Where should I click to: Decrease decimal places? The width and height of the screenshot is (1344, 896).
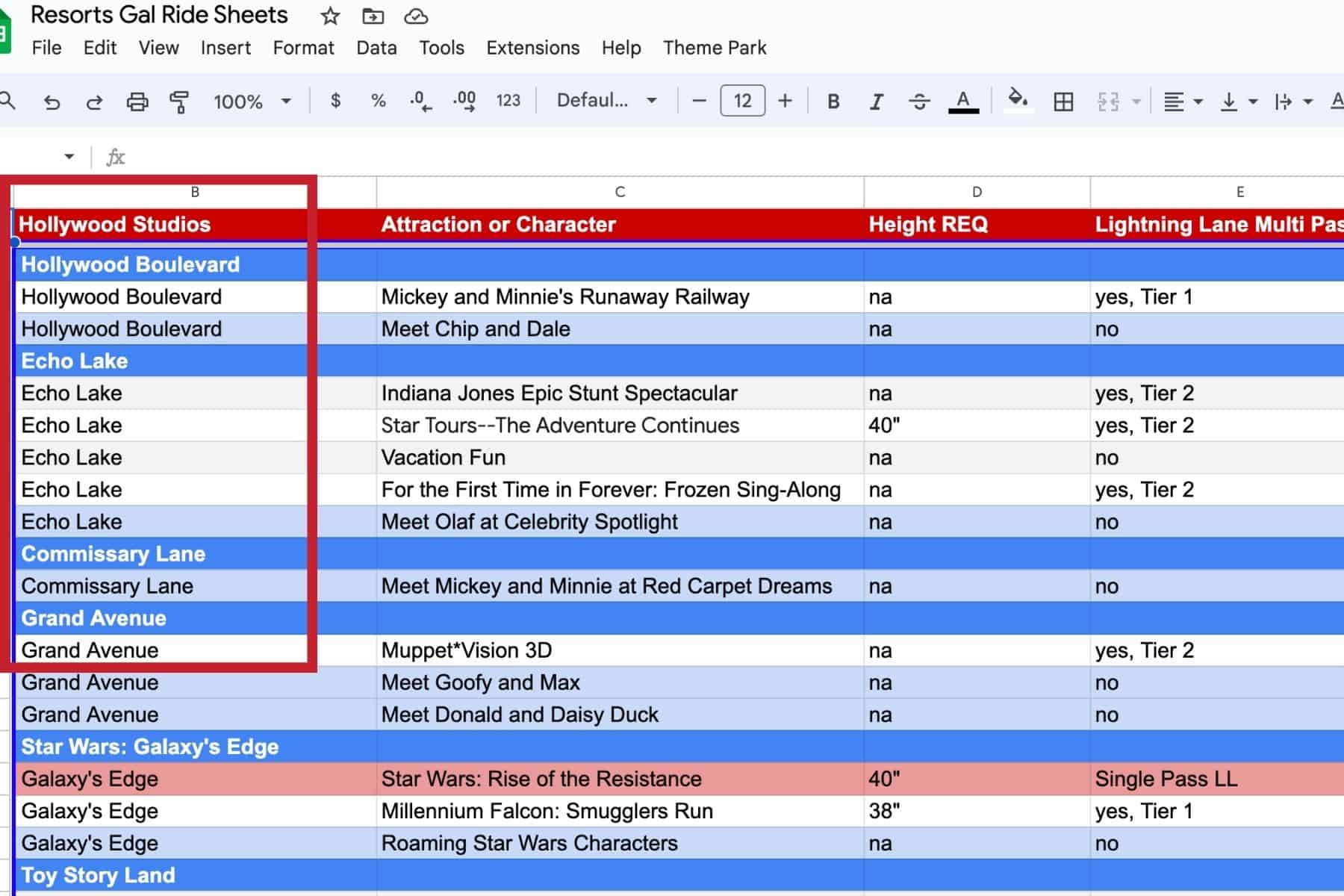[421, 101]
